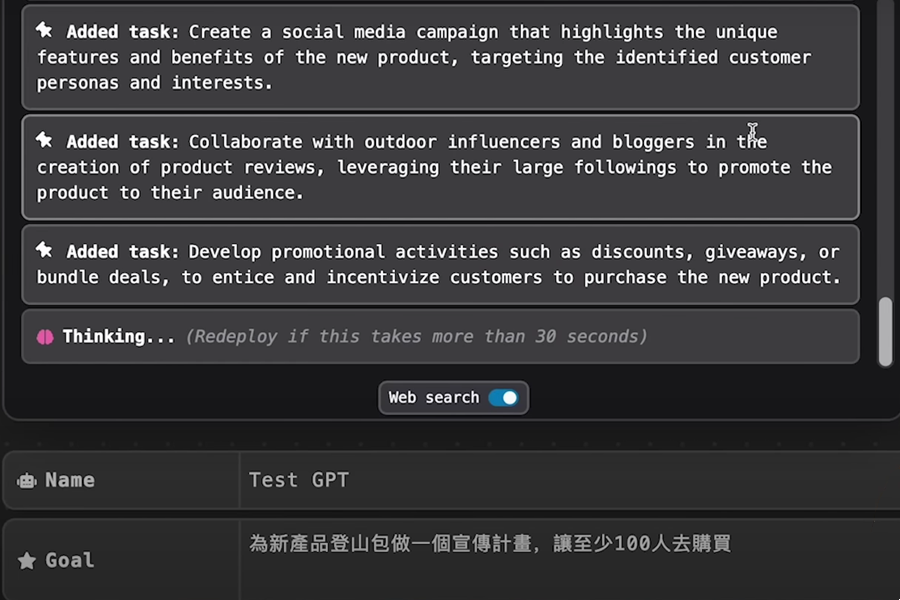Click the chat window scrollbar thumb

point(885,332)
